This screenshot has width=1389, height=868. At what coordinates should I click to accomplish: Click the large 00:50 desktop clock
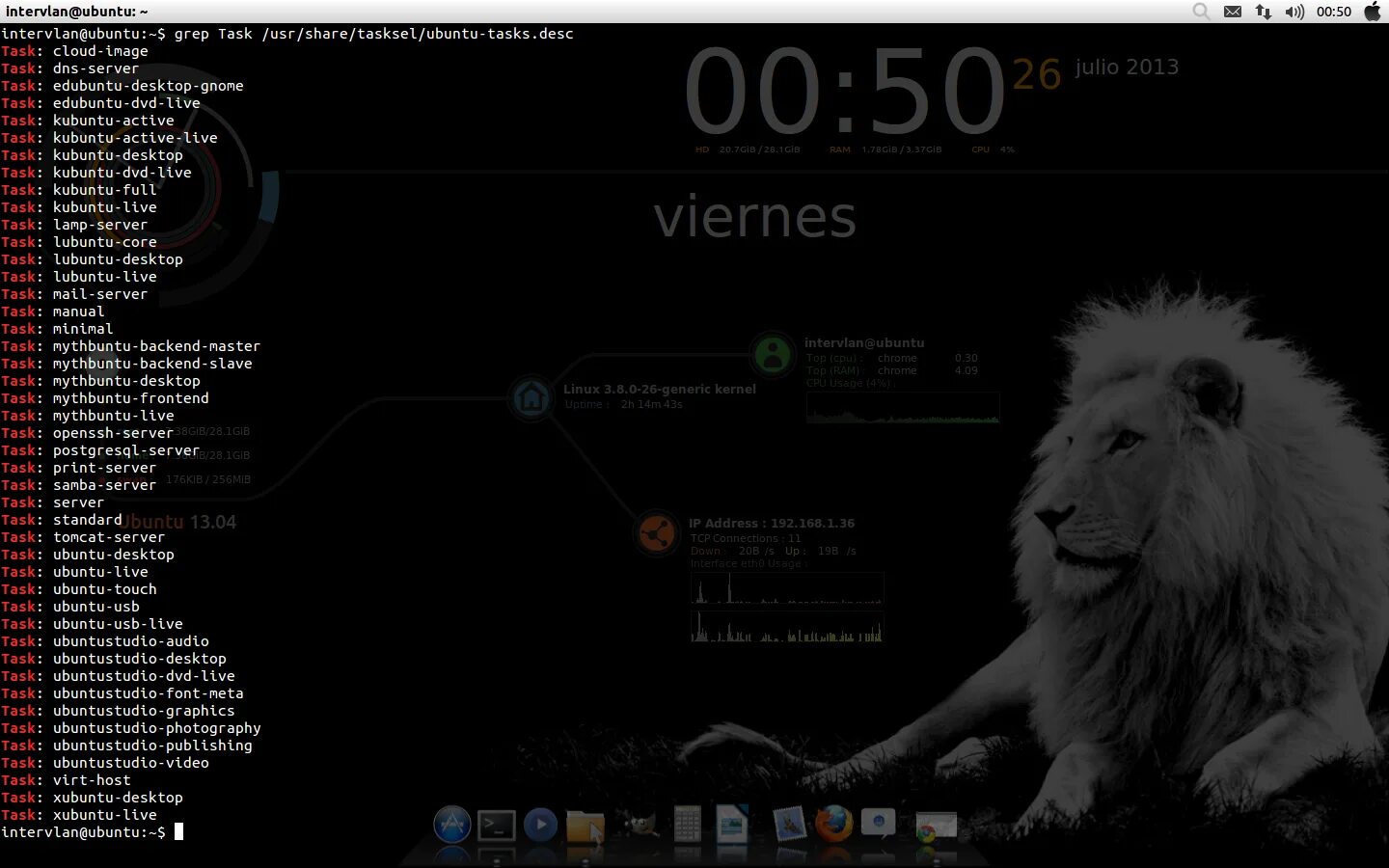click(x=845, y=93)
